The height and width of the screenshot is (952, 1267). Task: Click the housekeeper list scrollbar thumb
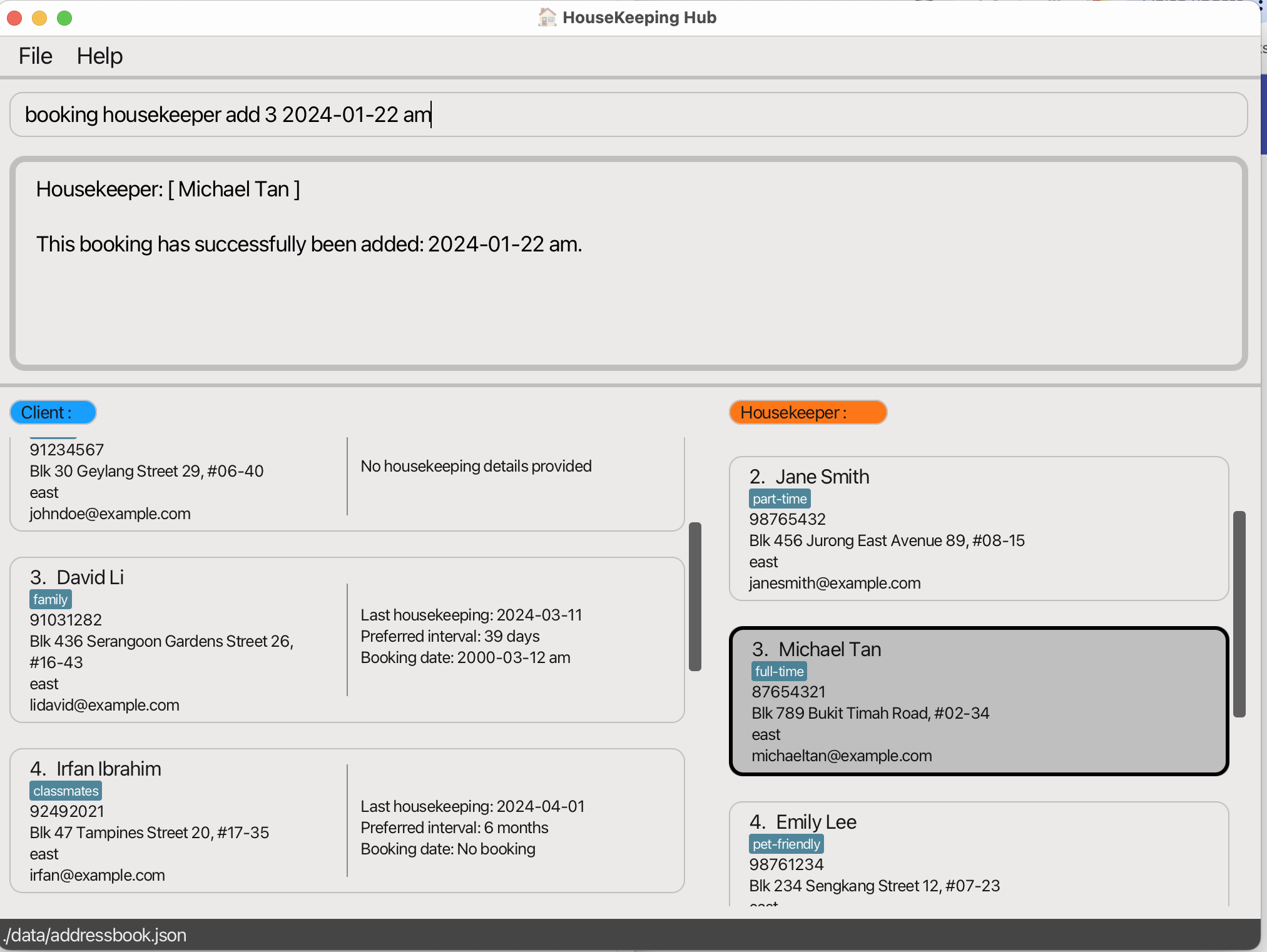click(1239, 613)
